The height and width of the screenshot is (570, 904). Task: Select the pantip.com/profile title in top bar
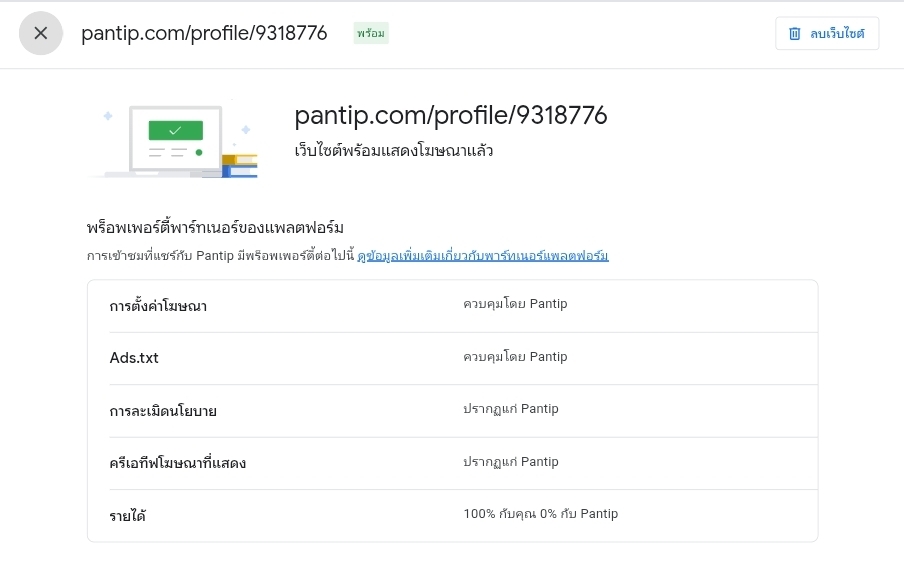coord(204,33)
